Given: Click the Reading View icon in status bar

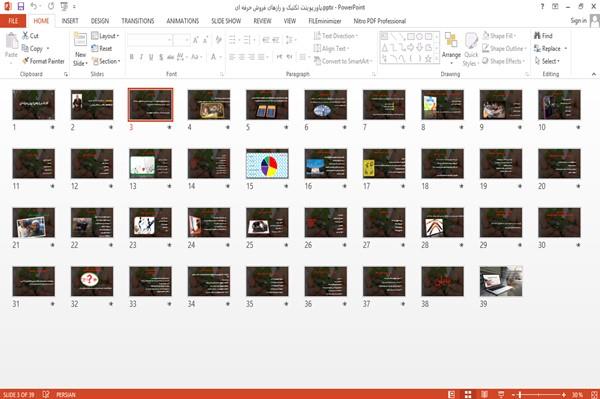Looking at the screenshot, I should click(x=484, y=394).
